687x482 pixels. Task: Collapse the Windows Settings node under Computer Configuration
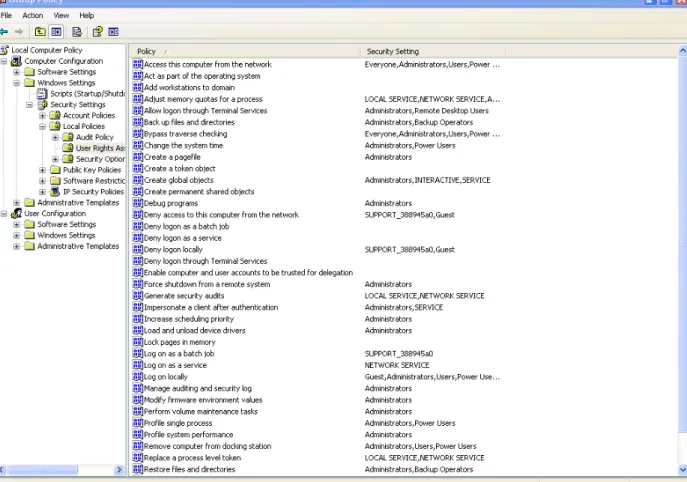click(17, 83)
